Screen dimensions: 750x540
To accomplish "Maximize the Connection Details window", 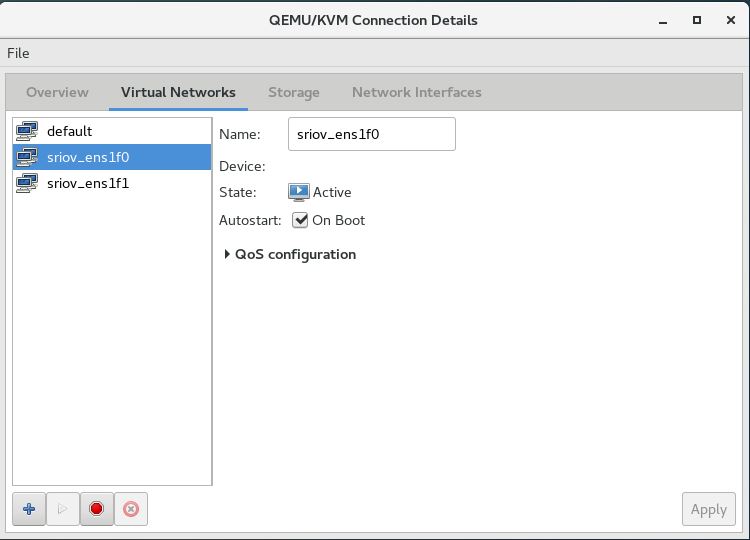I will (697, 20).
